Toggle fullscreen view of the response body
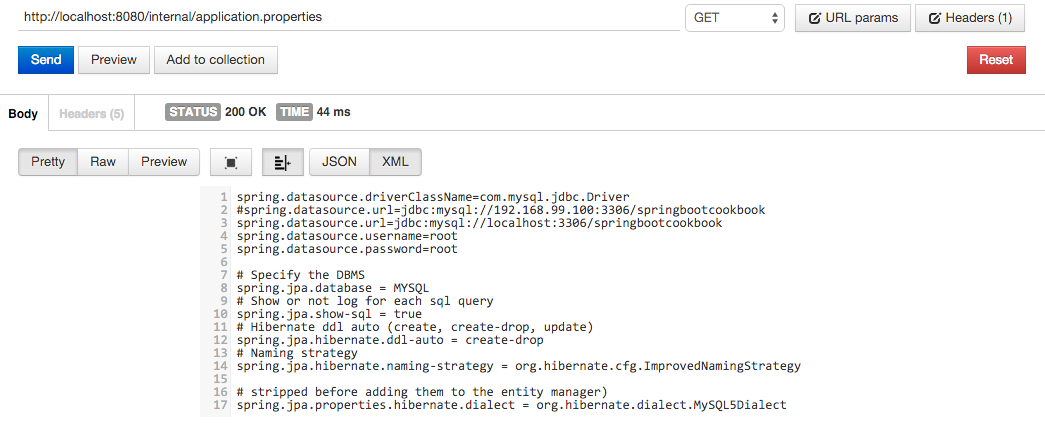Screen dimensions: 1045x424 click(231, 162)
